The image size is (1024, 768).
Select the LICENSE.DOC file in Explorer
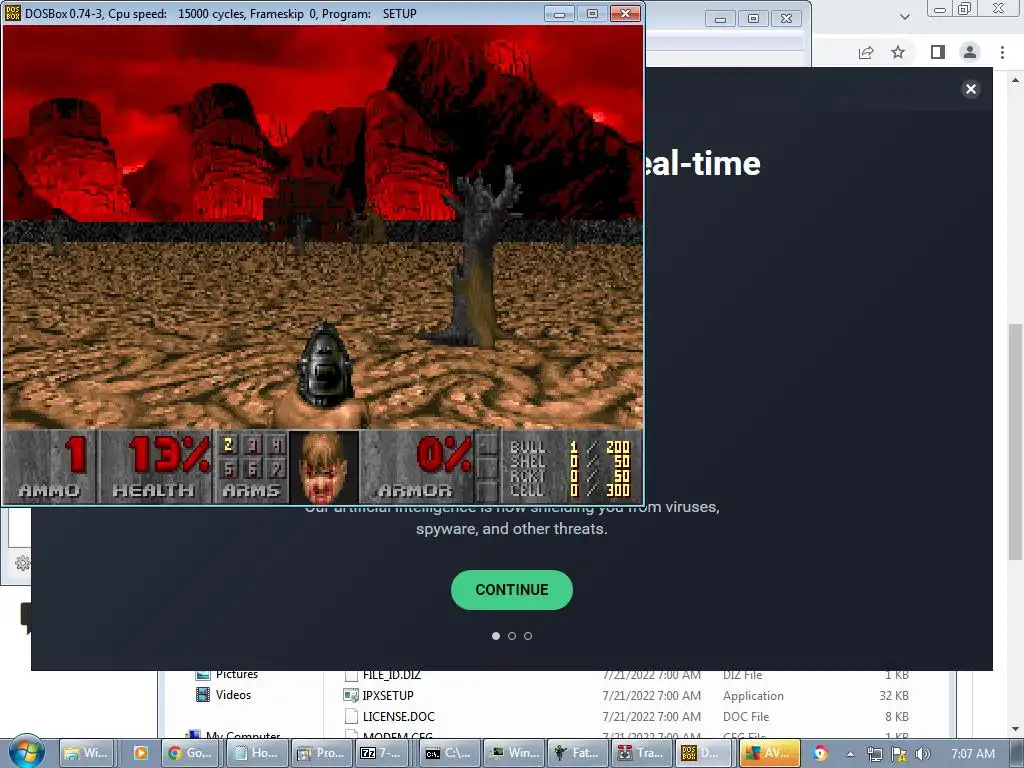[x=398, y=716]
